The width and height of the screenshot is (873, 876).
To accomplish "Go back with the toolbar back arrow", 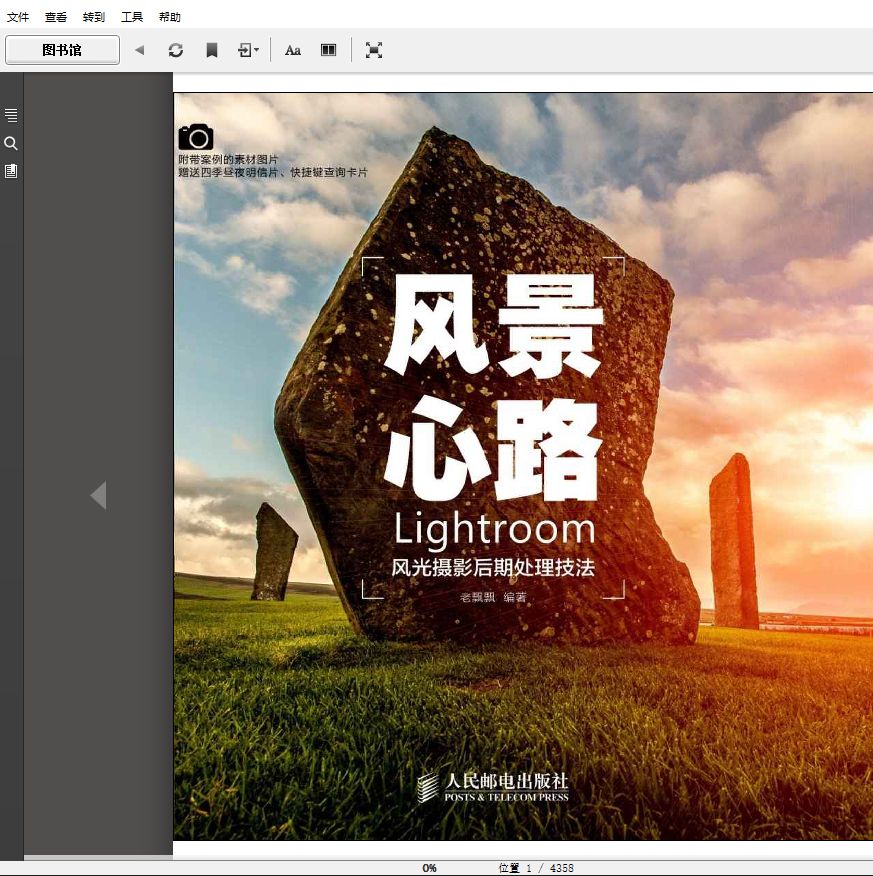I will (x=140, y=50).
